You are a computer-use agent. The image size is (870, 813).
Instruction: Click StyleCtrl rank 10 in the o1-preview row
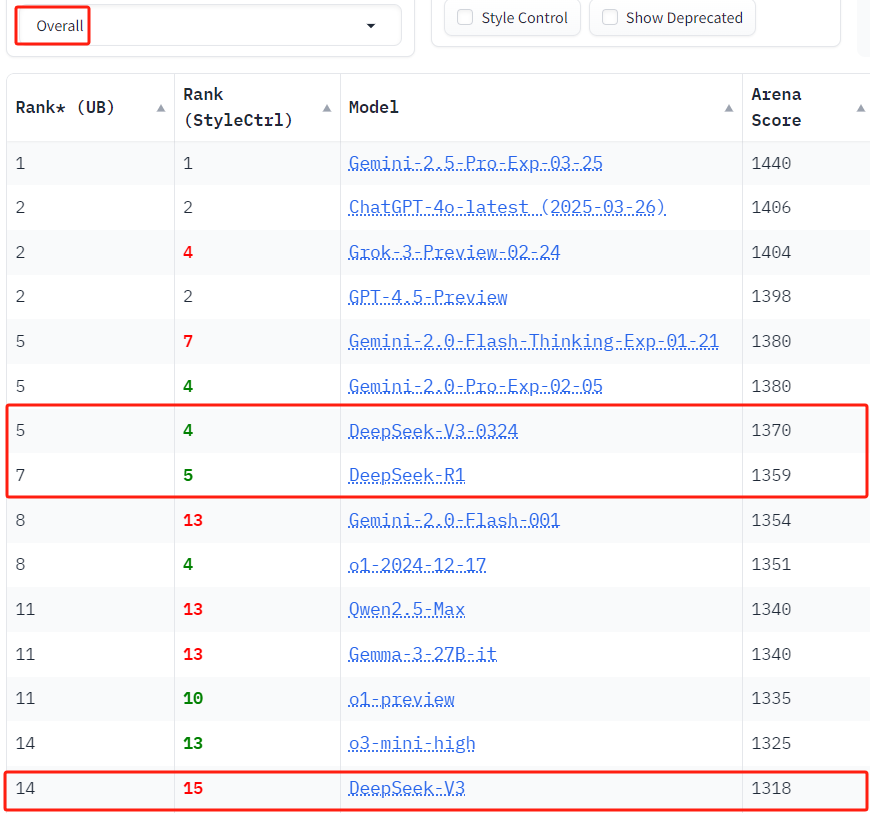click(193, 699)
